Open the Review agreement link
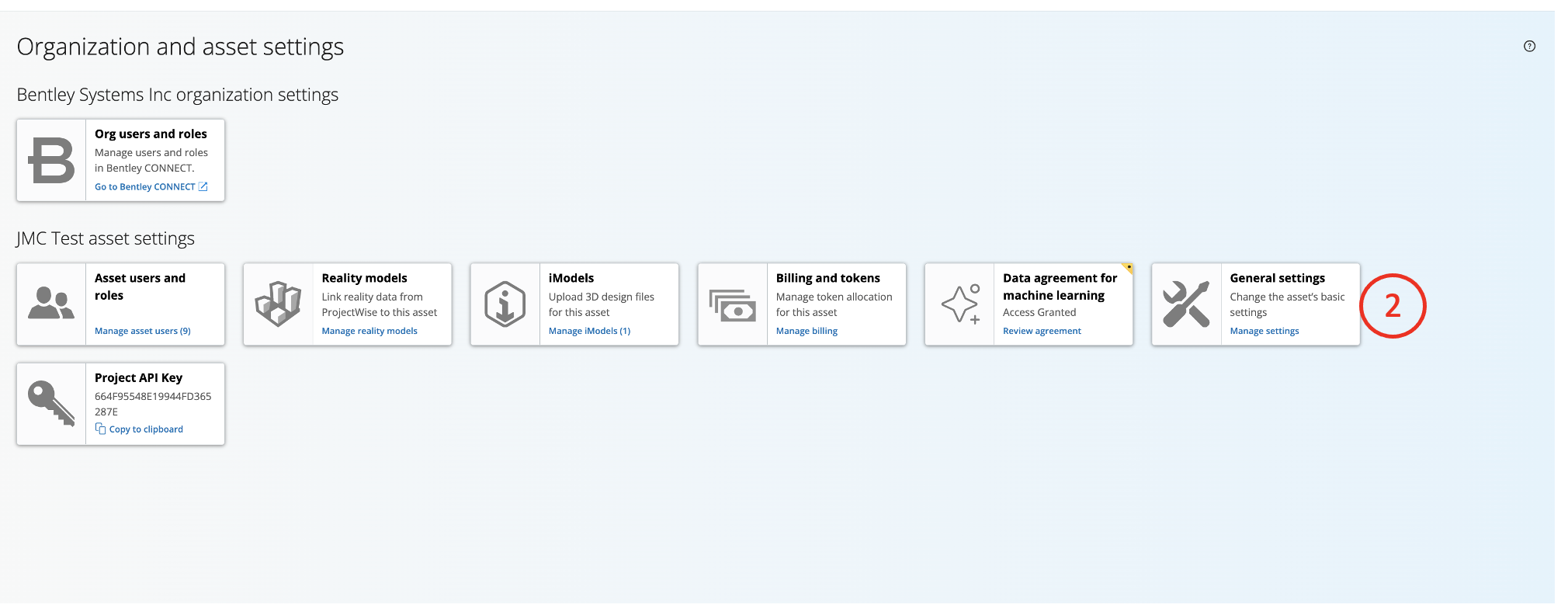The height and width of the screenshot is (615, 1568). pyautogui.click(x=1042, y=331)
